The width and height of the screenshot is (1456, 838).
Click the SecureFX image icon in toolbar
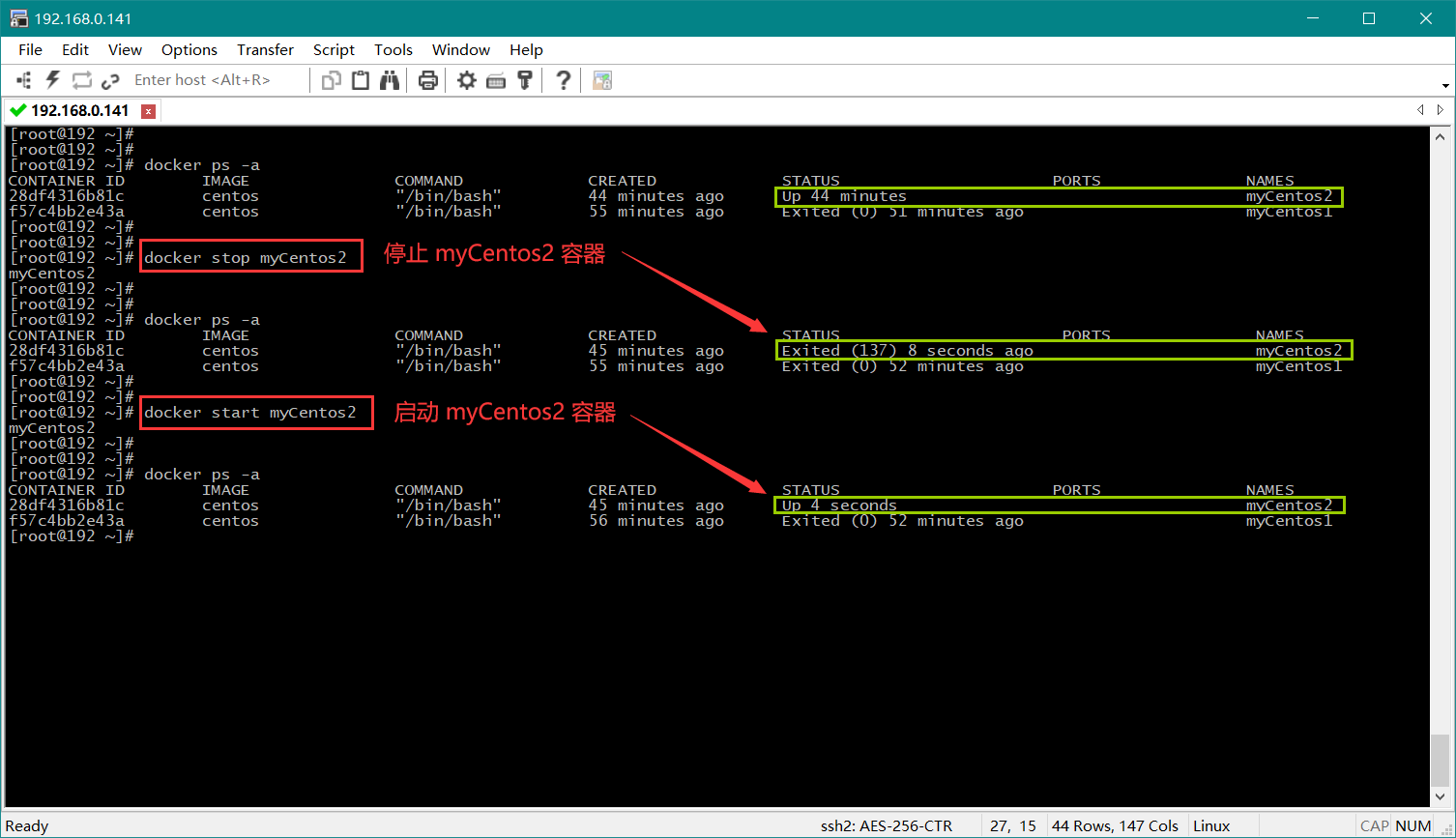coord(602,80)
